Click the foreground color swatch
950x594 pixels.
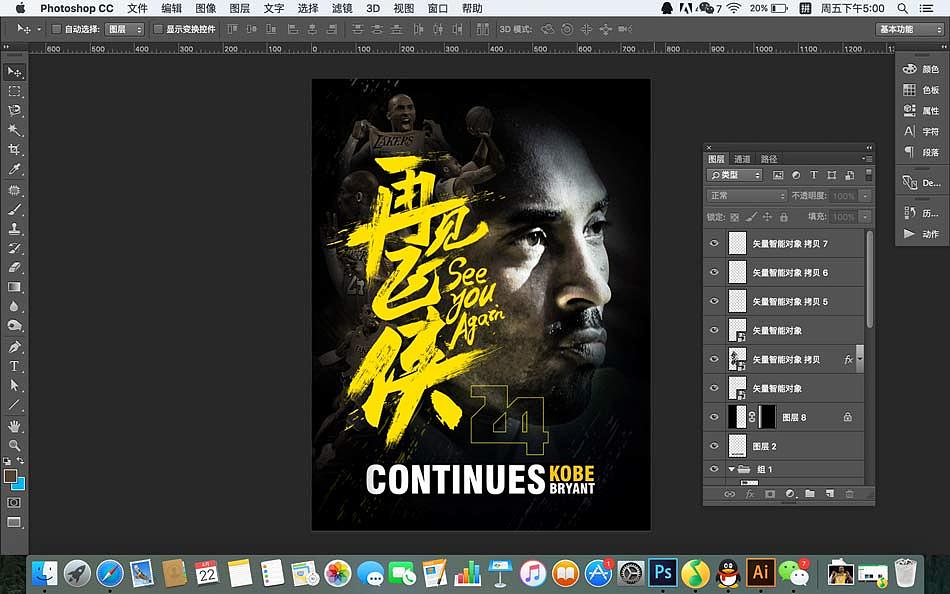pyautogui.click(x=10, y=476)
